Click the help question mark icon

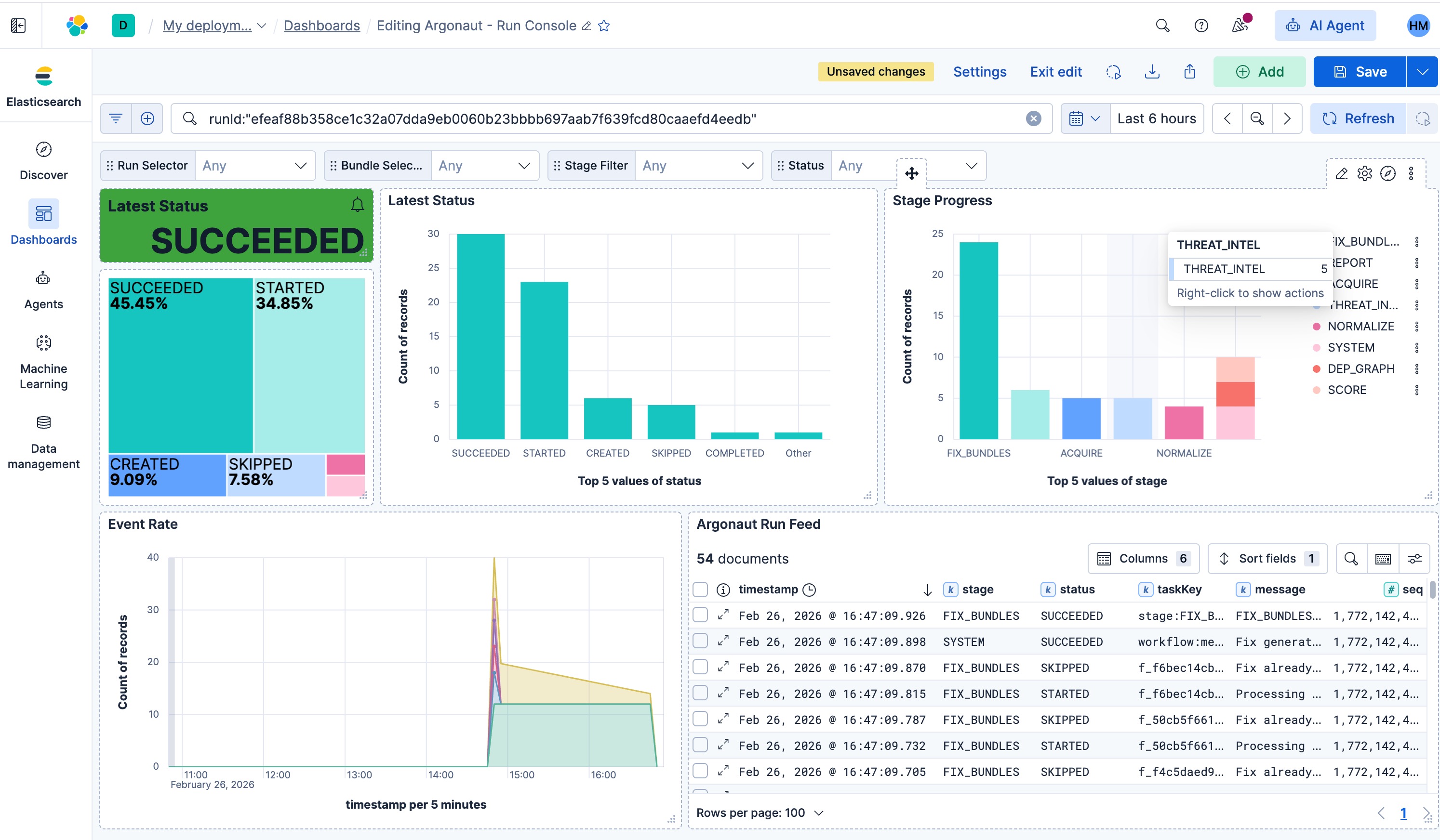coord(1201,26)
